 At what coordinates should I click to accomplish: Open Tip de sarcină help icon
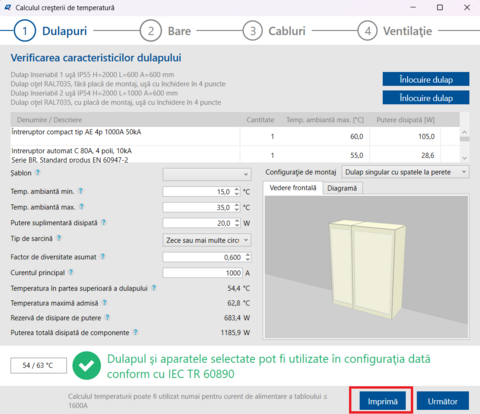(59, 238)
